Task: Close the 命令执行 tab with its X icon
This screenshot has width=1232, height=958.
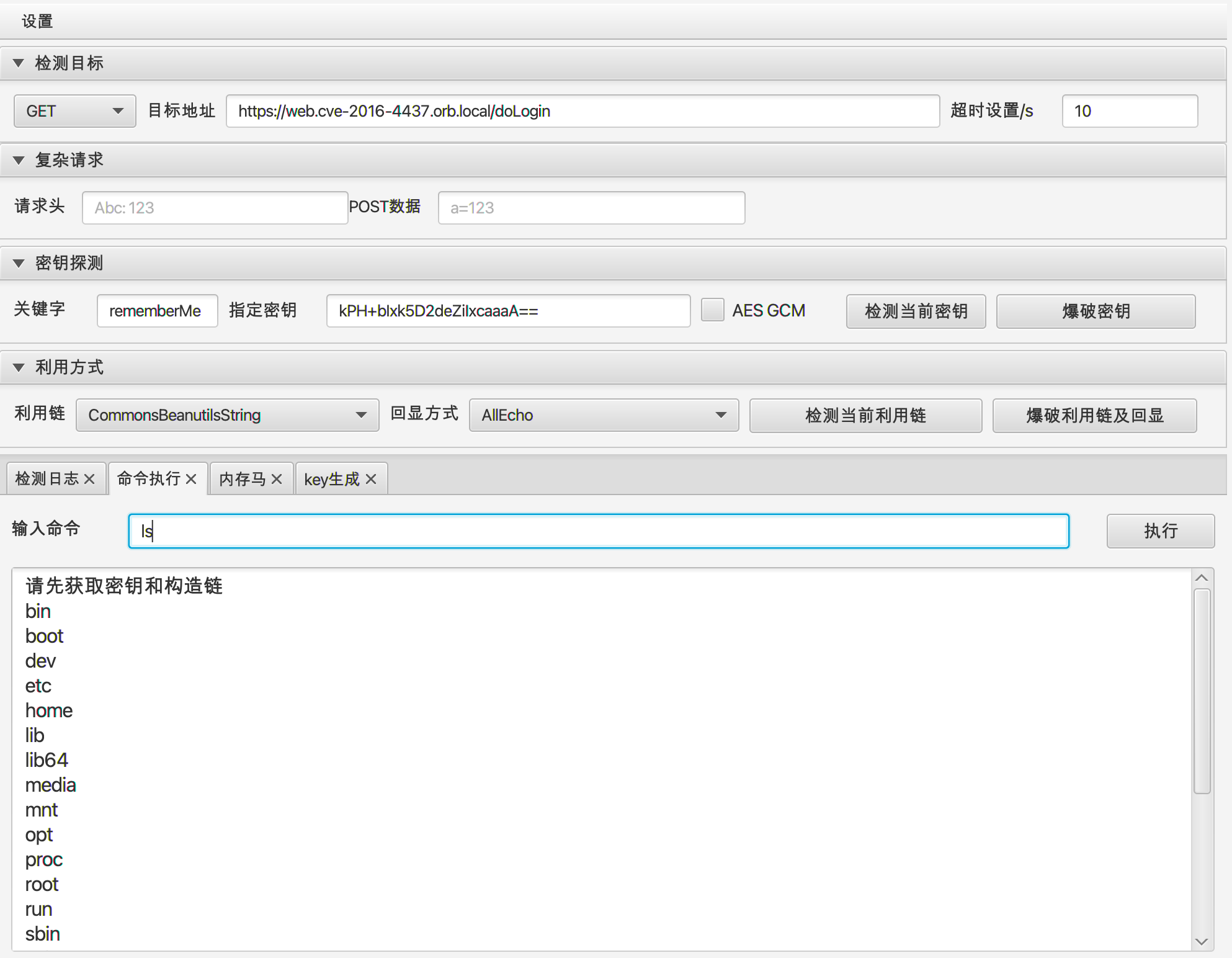Action: (x=191, y=479)
